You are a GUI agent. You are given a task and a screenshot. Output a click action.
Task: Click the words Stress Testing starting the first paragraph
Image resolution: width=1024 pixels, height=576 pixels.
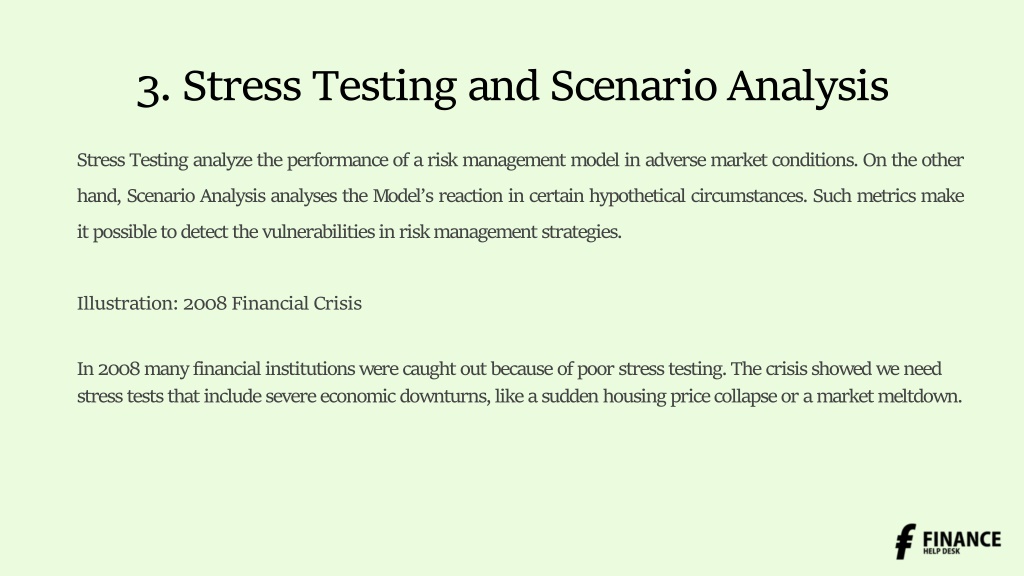pyautogui.click(x=133, y=160)
